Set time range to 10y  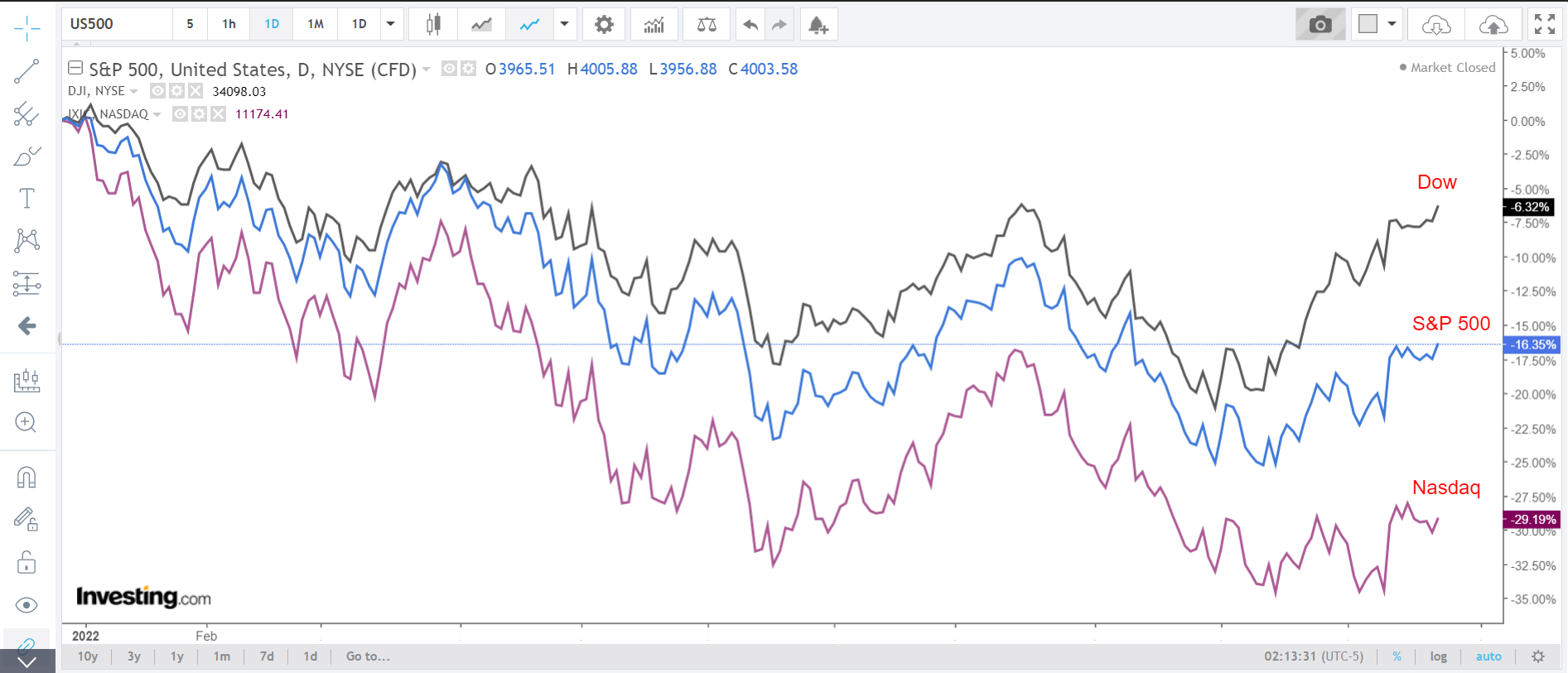click(x=88, y=656)
